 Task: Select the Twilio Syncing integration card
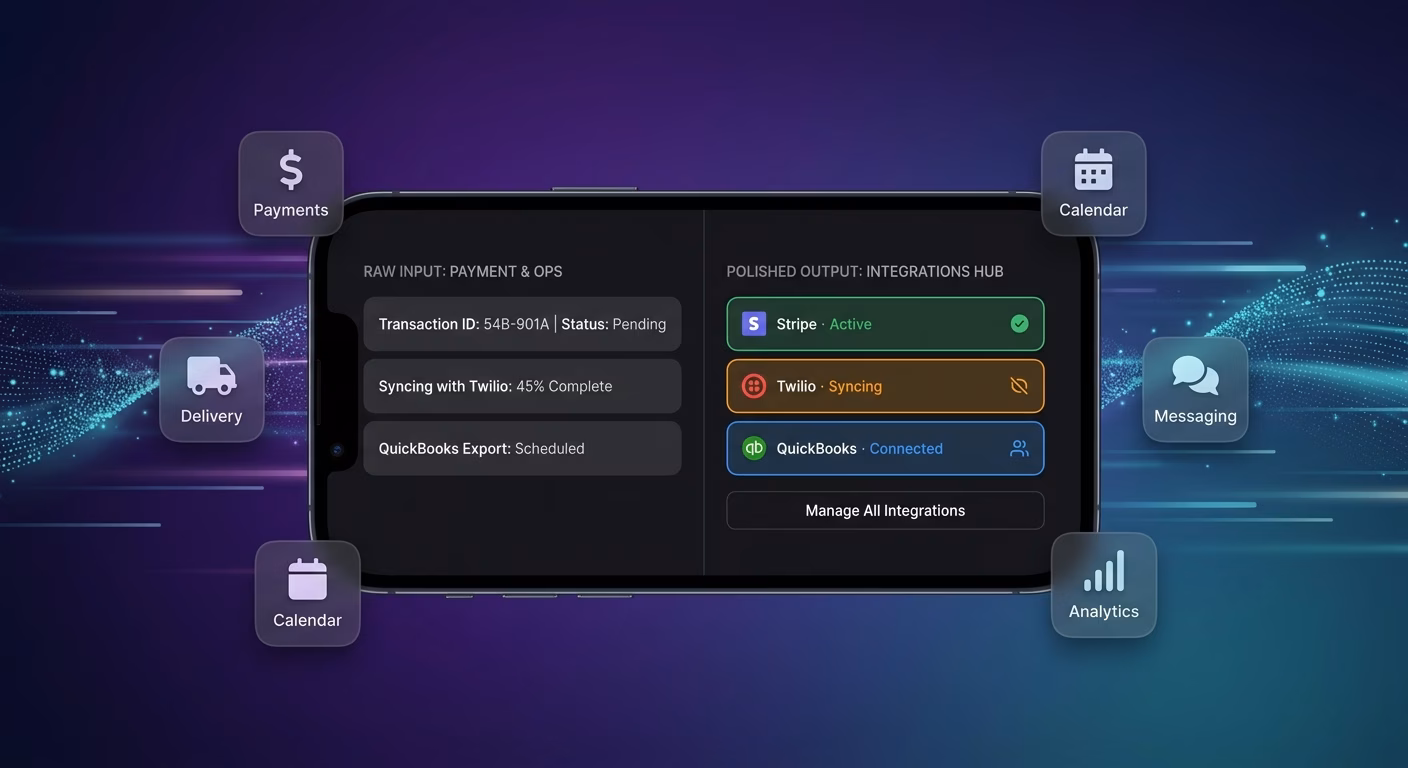coord(885,386)
